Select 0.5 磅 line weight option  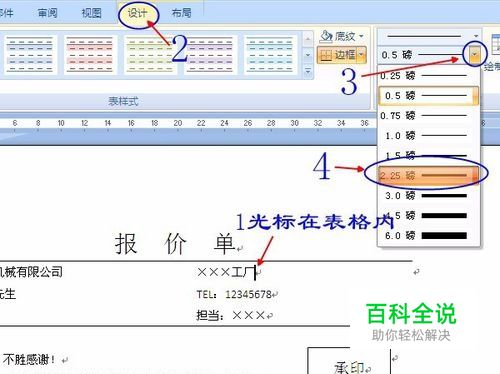(429, 96)
